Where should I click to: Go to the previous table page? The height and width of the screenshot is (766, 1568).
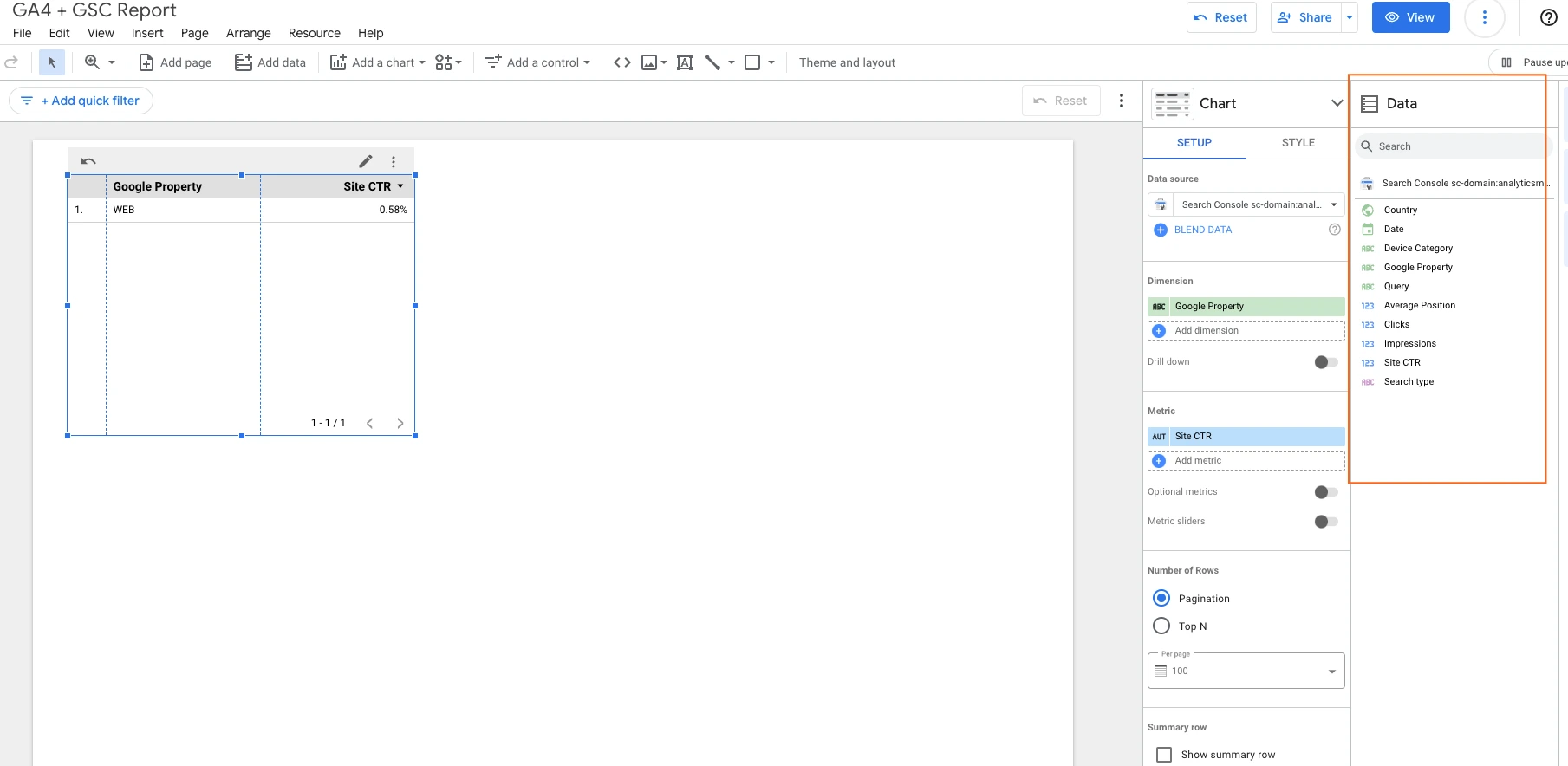click(370, 423)
